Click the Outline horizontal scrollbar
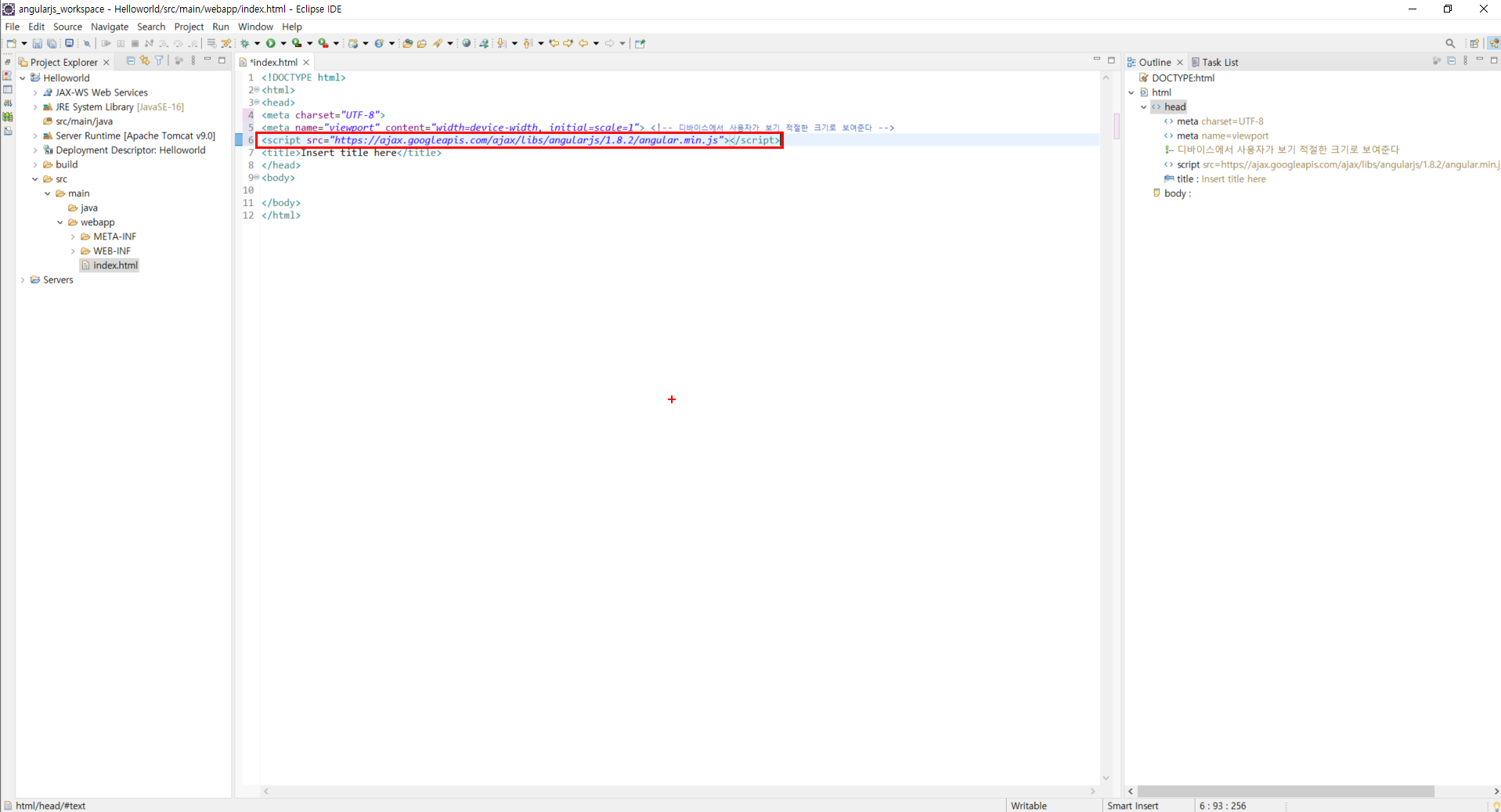This screenshot has width=1501, height=812. point(1286,792)
